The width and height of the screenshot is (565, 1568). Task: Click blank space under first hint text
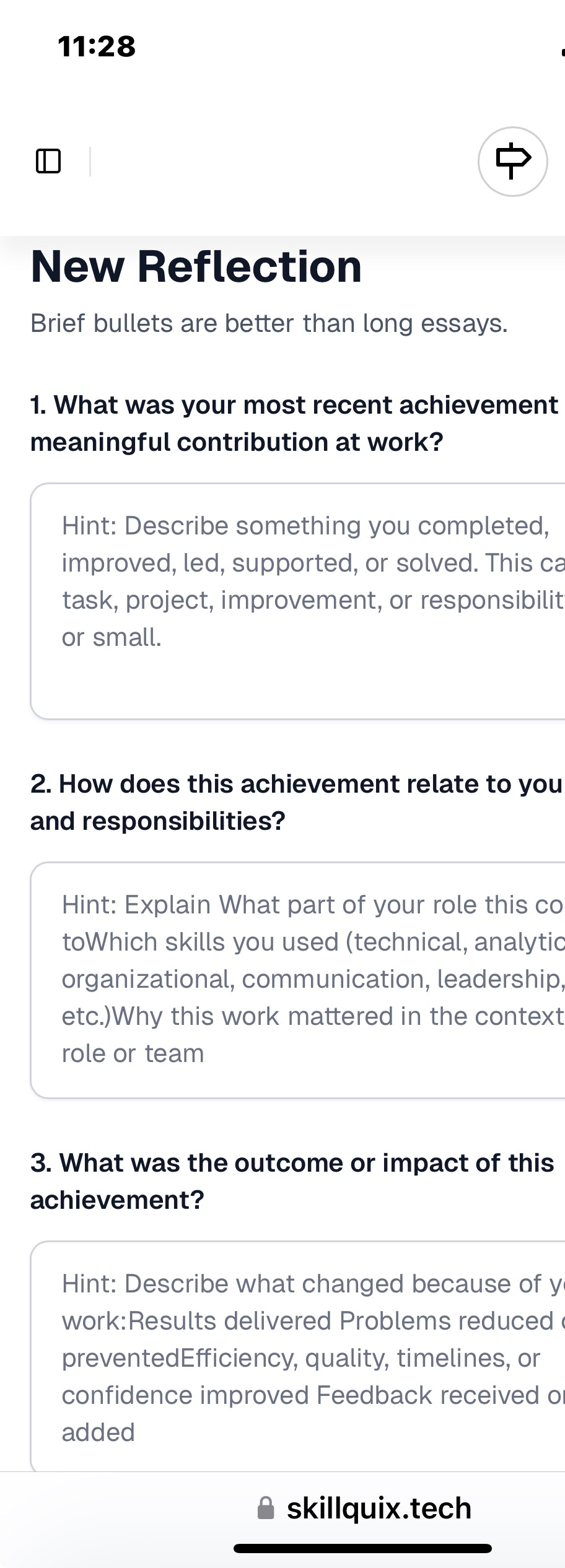click(297, 684)
